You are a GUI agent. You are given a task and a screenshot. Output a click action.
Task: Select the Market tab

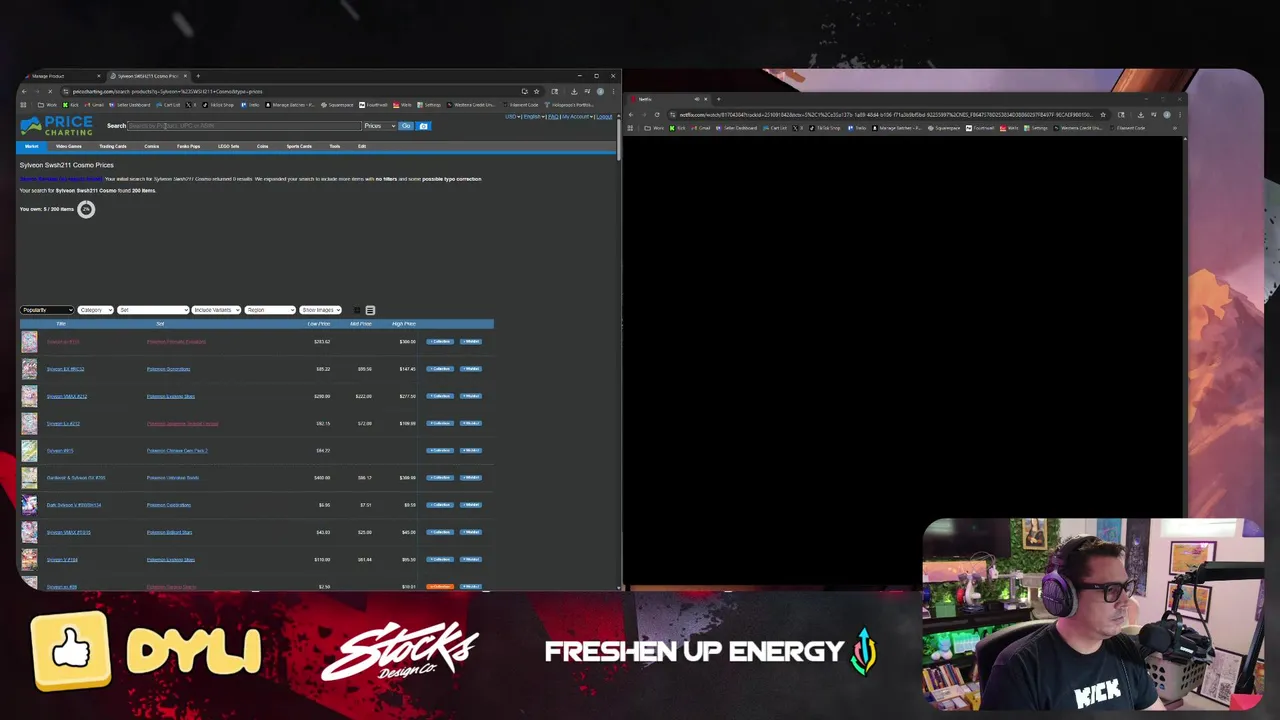pos(31,146)
